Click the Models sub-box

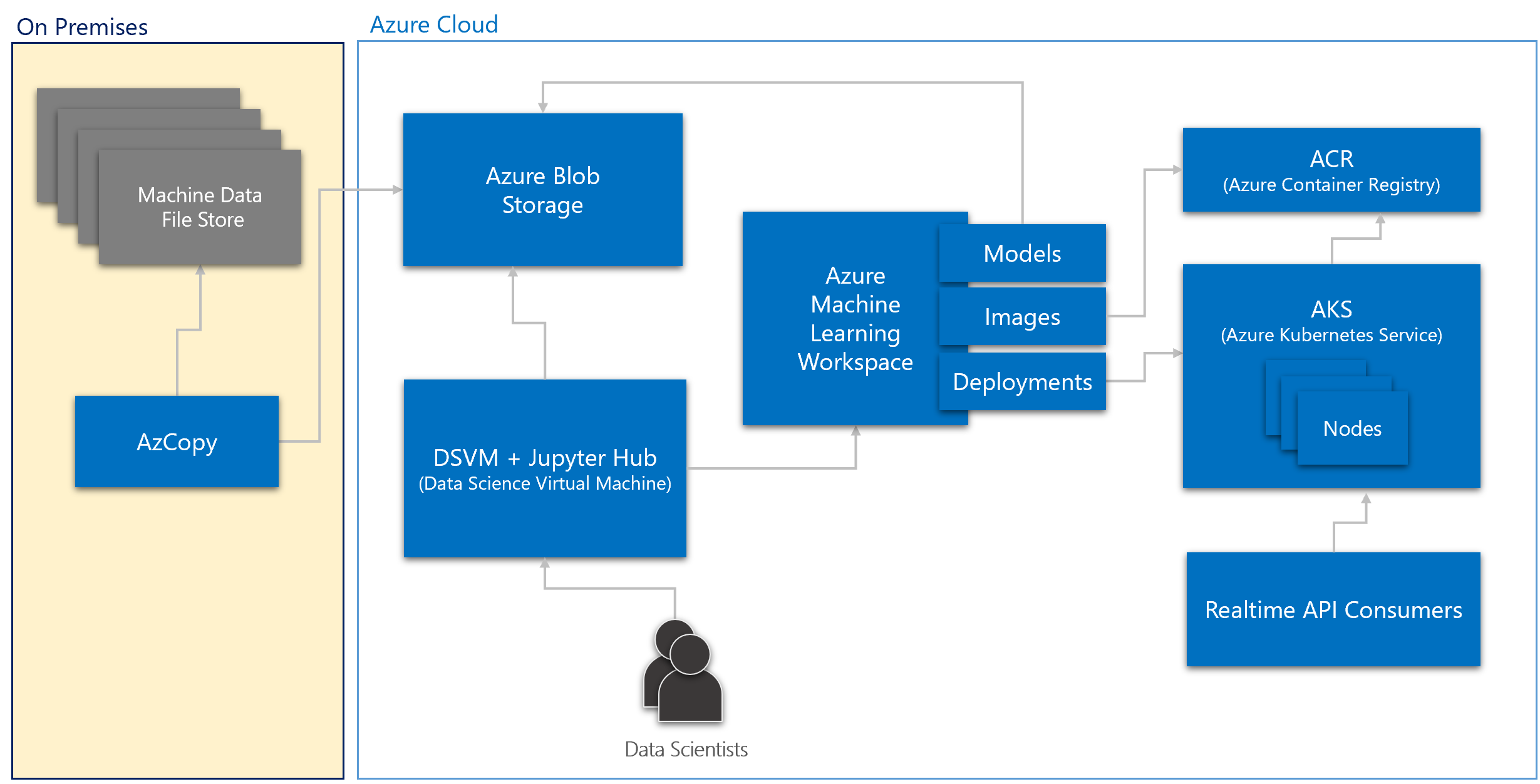1022,254
